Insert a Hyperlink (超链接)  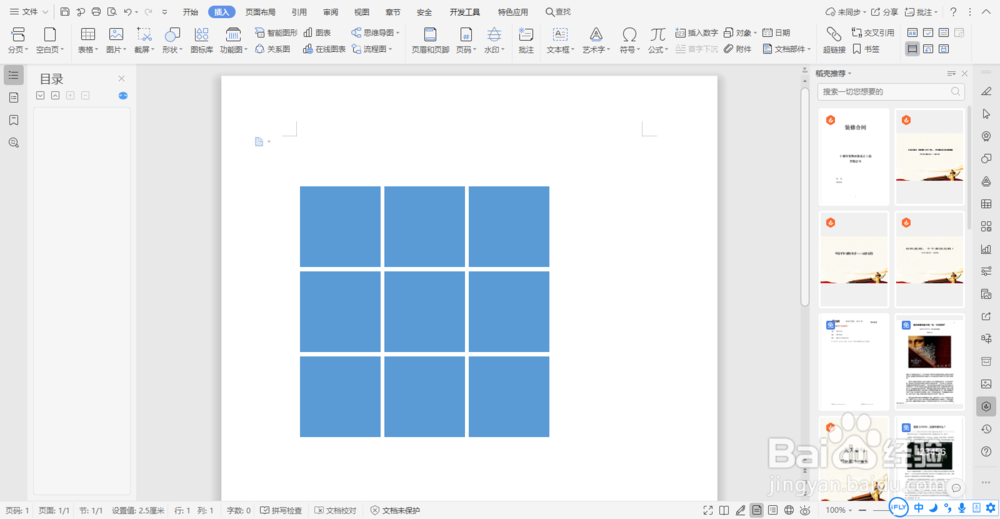834,40
